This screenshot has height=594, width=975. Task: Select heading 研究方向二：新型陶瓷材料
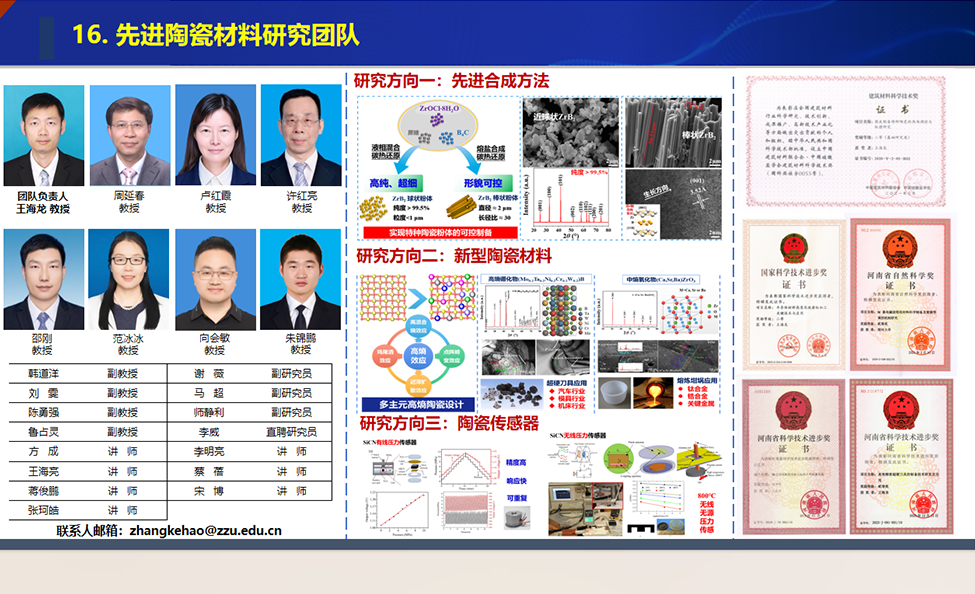click(x=454, y=256)
